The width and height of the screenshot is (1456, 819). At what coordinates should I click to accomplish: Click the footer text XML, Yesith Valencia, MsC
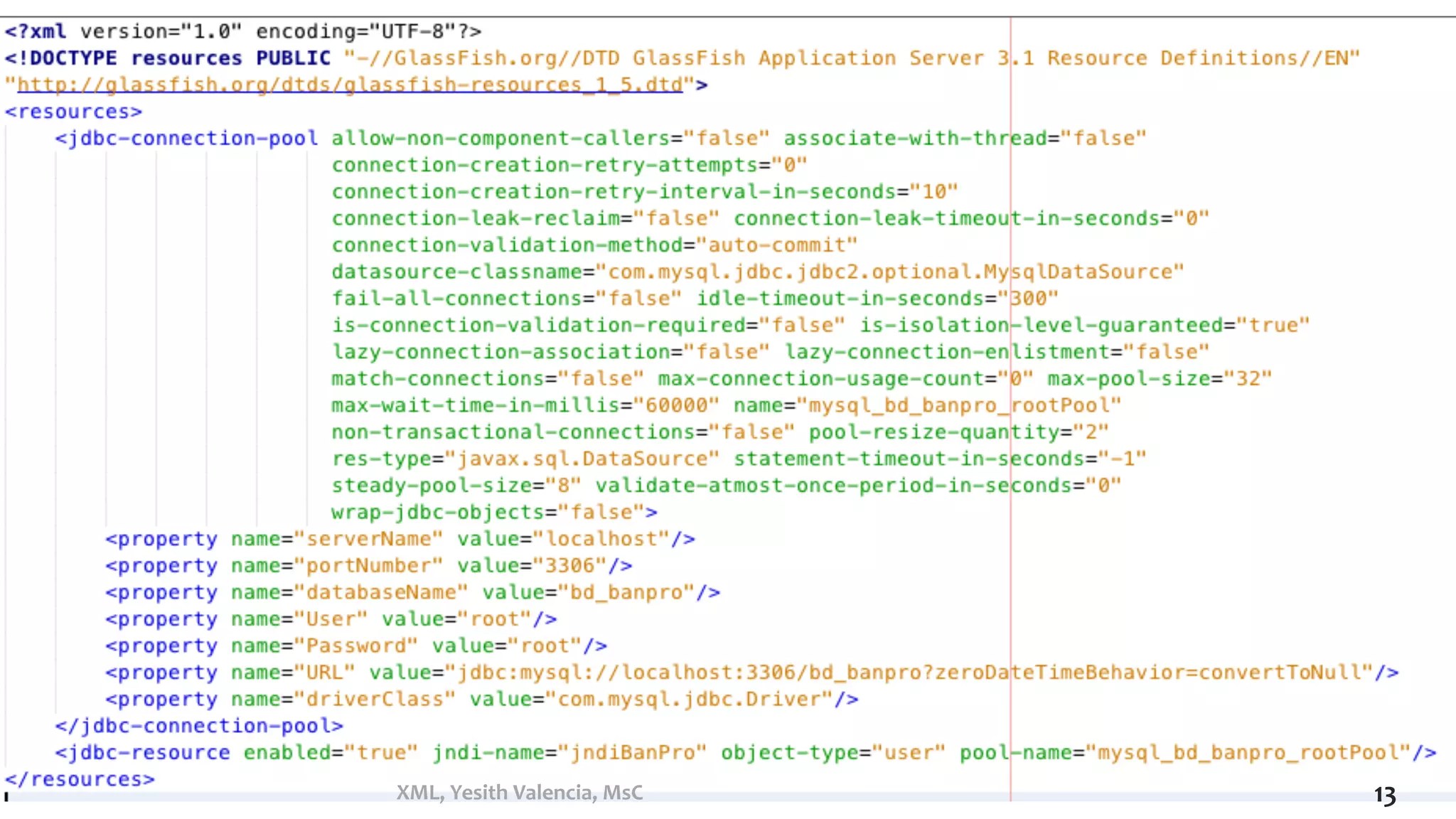pyautogui.click(x=520, y=793)
